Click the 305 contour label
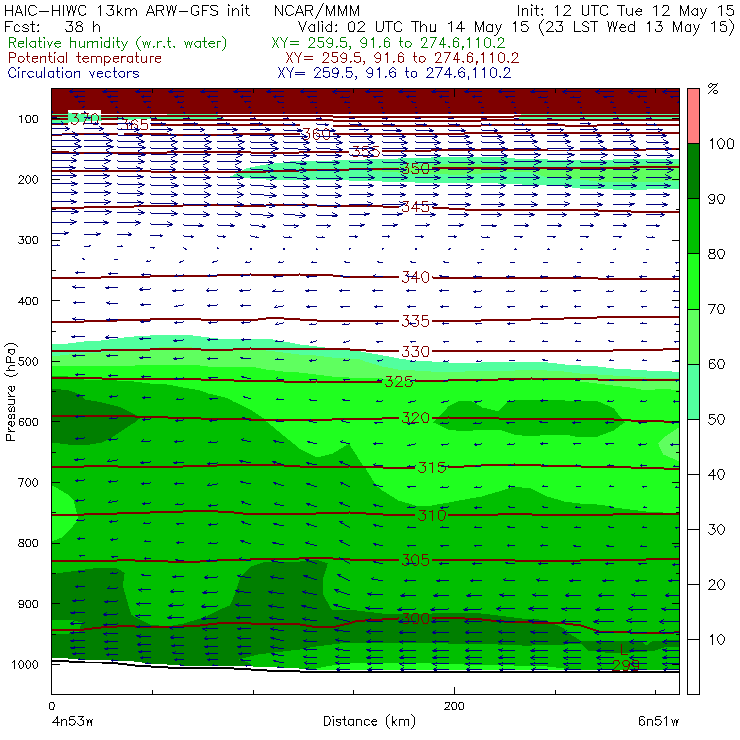The width and height of the screenshot is (740, 740). coord(415,560)
